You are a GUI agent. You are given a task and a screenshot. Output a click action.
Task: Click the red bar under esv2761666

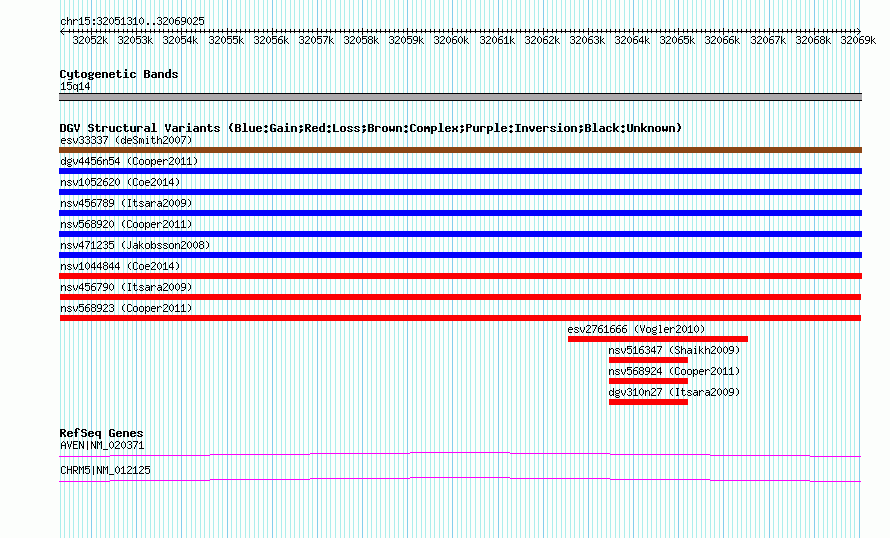click(x=658, y=339)
